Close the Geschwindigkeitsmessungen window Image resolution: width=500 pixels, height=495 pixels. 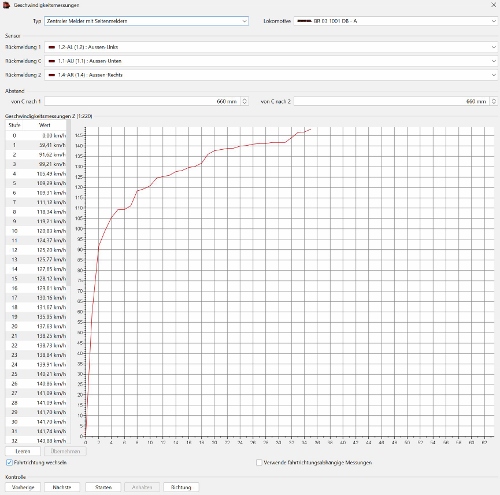click(493, 5)
